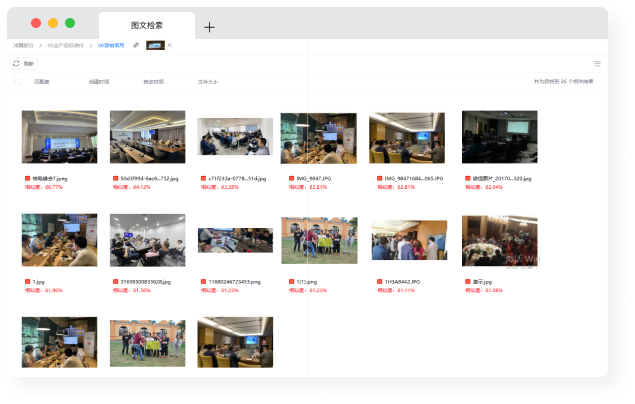This screenshot has width=635, height=404.
Task: Select the 1(1).jpg outdoor group photo
Action: 319,241
